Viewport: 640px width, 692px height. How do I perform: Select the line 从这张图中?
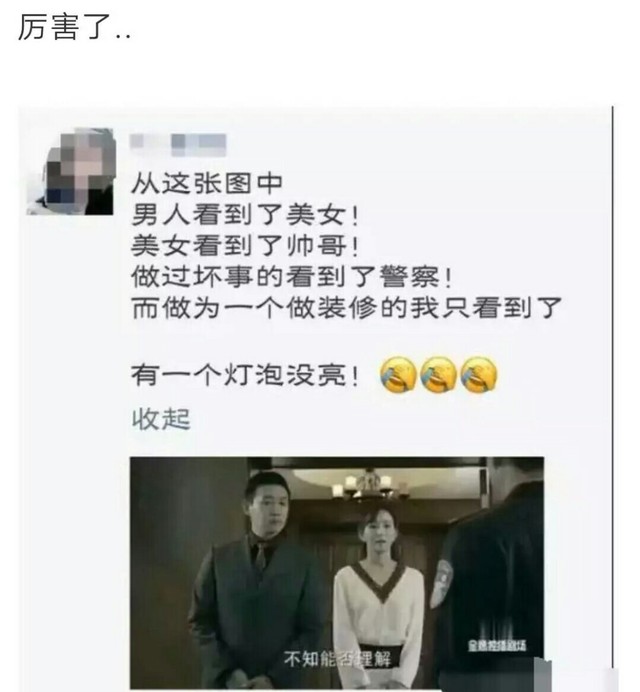pyautogui.click(x=207, y=184)
